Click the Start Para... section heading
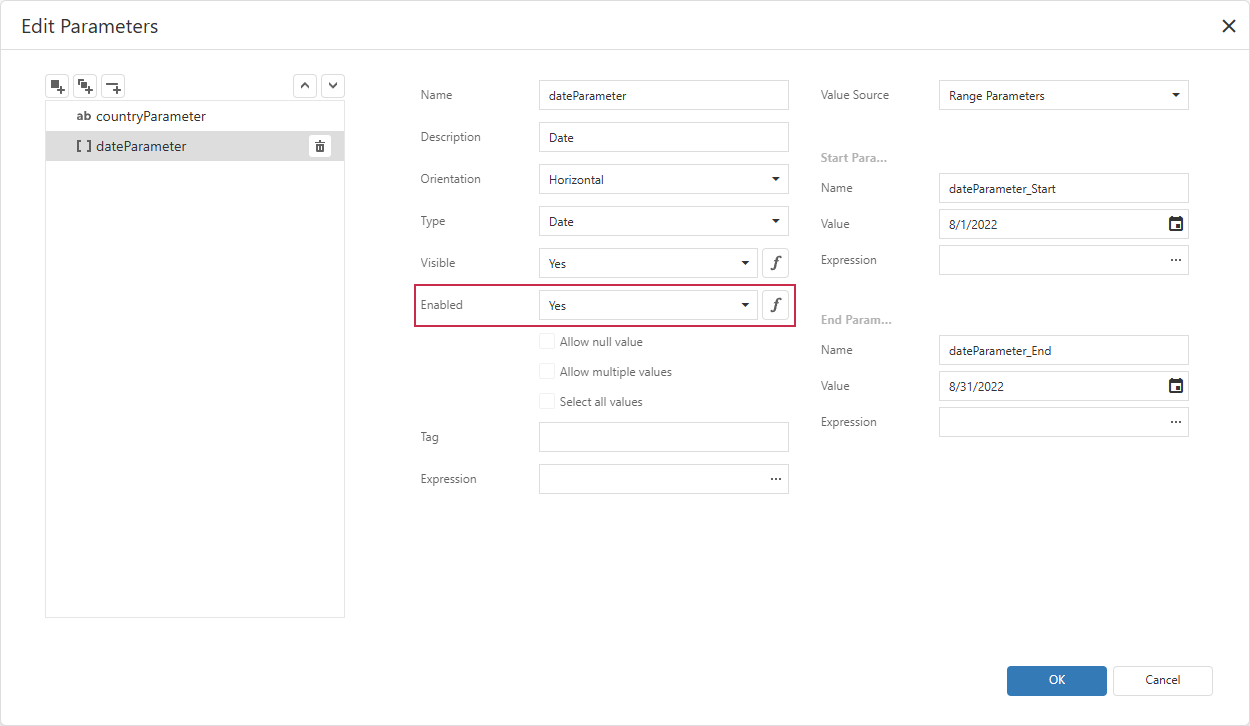Screen dimensions: 1250x726 point(854,158)
